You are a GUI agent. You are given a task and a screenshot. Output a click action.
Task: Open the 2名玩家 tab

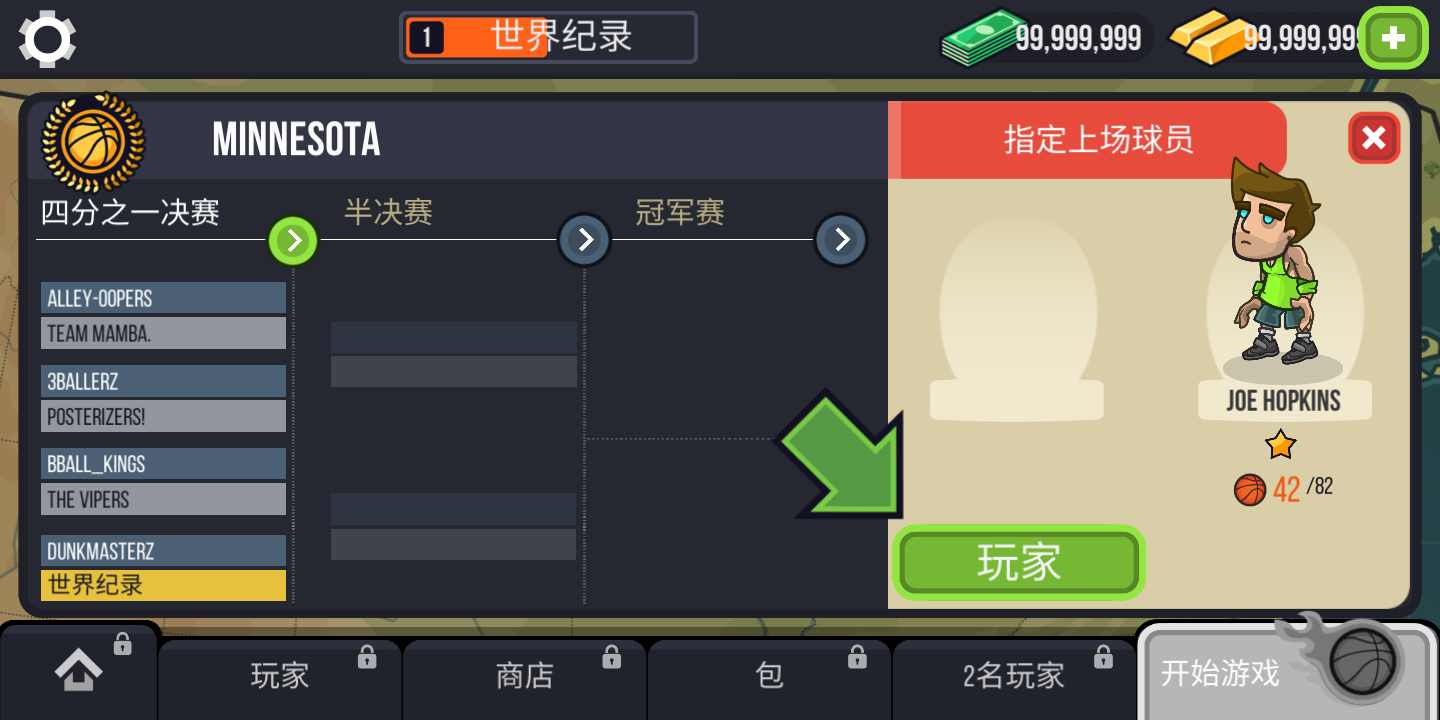(x=1014, y=676)
